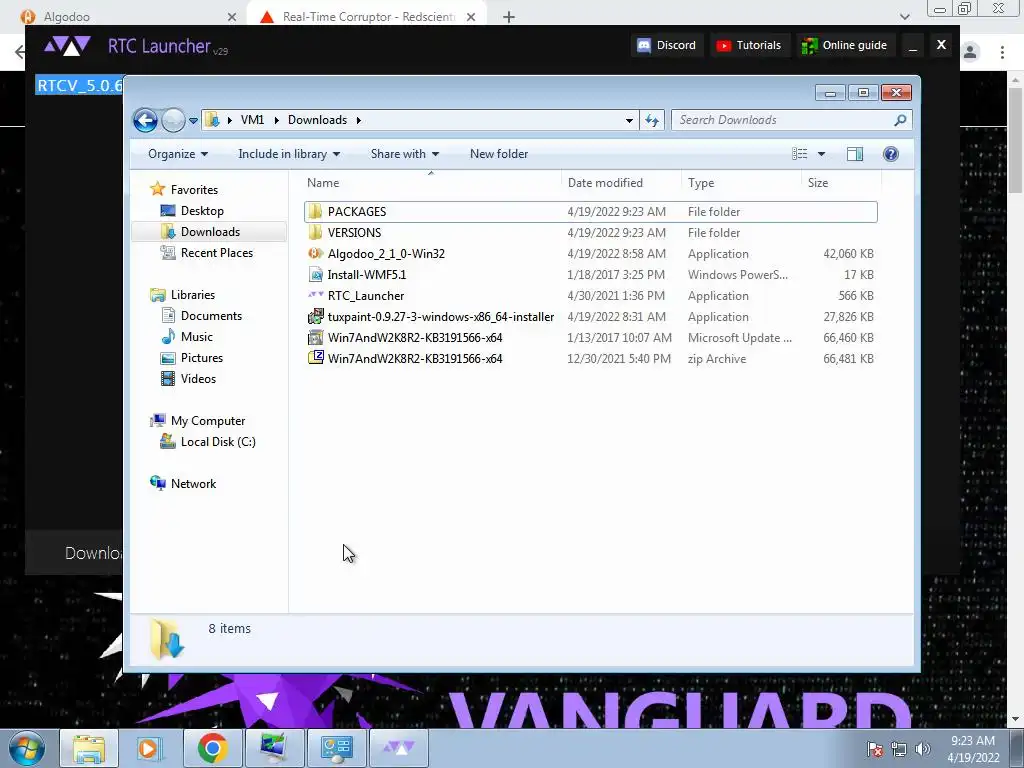Click the search magnifier icon

pyautogui.click(x=900, y=120)
